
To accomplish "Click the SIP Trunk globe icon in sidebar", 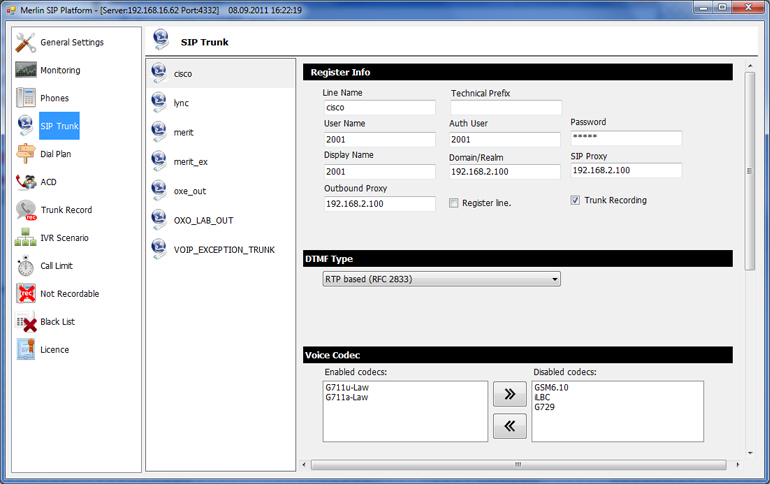I will [x=26, y=126].
